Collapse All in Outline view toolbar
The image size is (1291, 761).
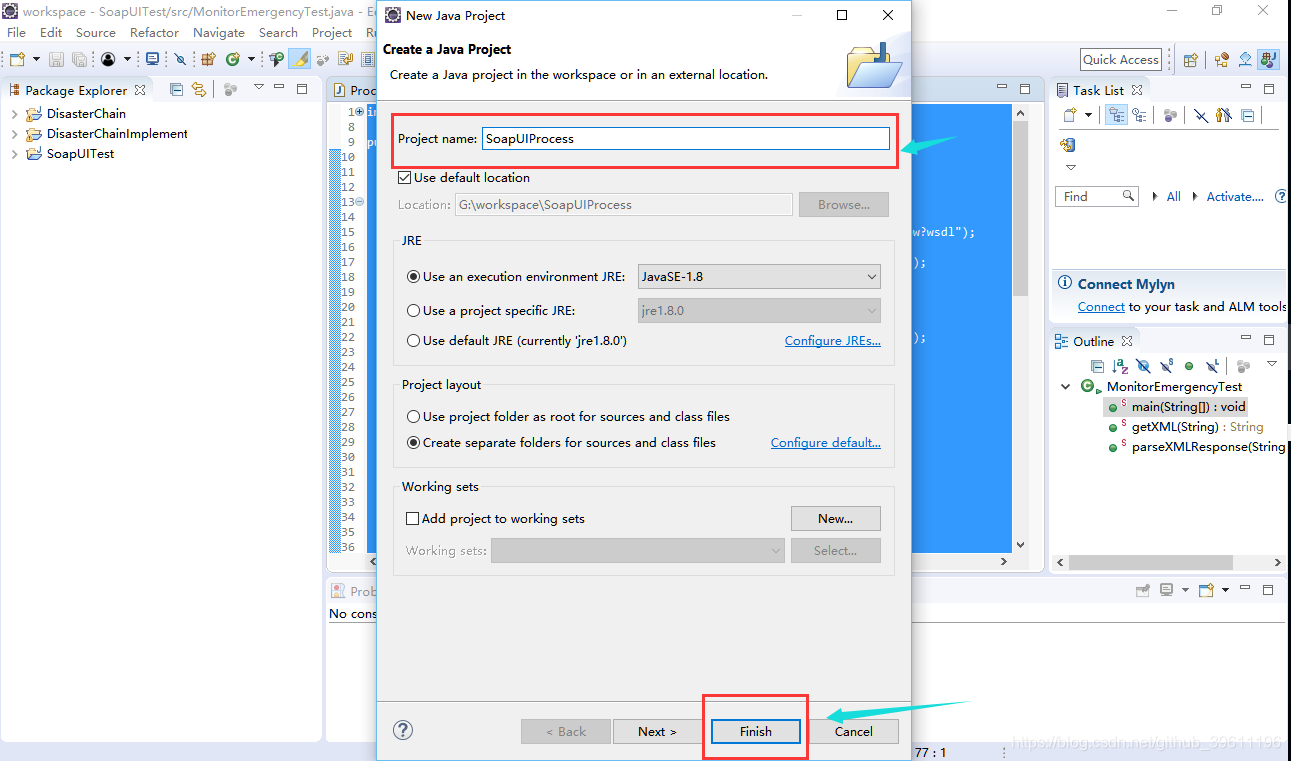click(x=1097, y=366)
